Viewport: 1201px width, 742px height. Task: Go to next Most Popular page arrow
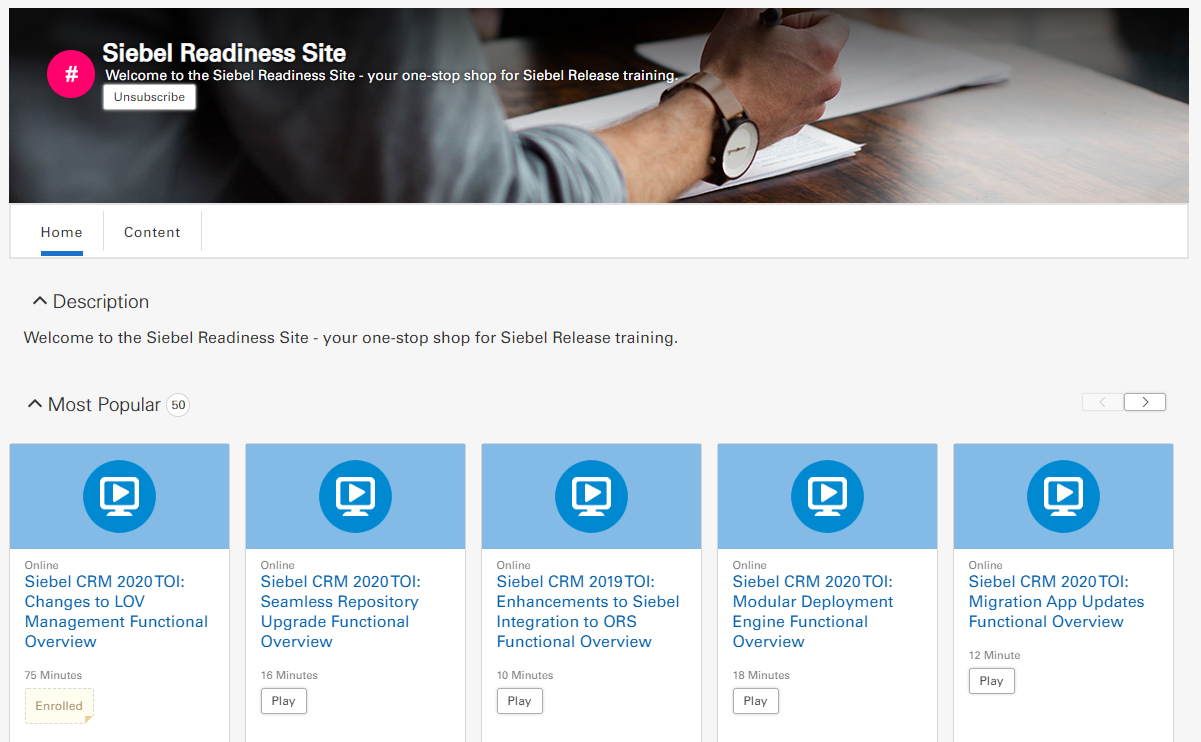pos(1145,402)
